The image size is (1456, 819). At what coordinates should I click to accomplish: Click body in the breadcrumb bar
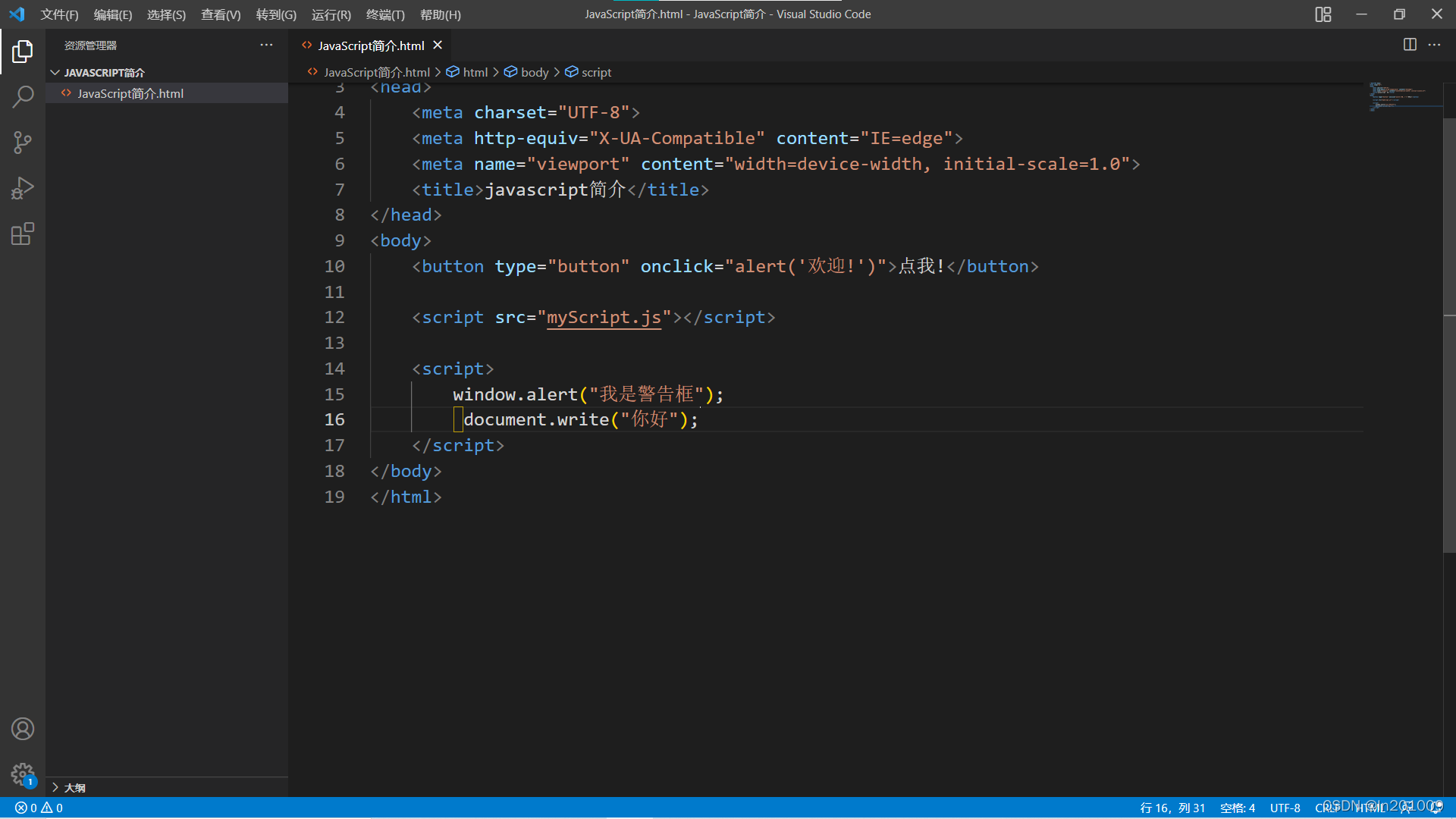(533, 72)
